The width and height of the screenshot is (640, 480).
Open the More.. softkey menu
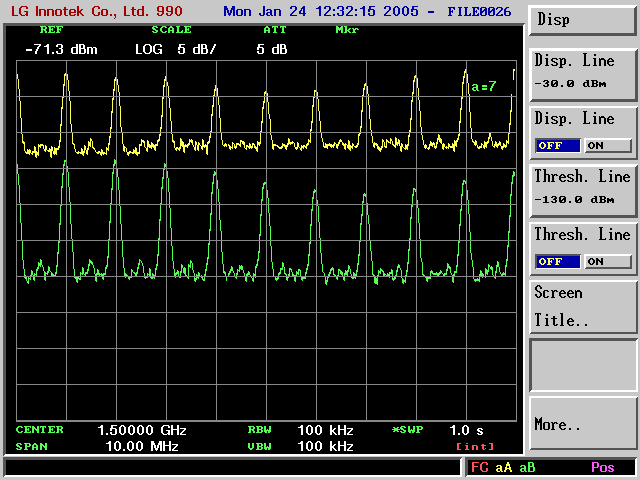click(x=583, y=424)
